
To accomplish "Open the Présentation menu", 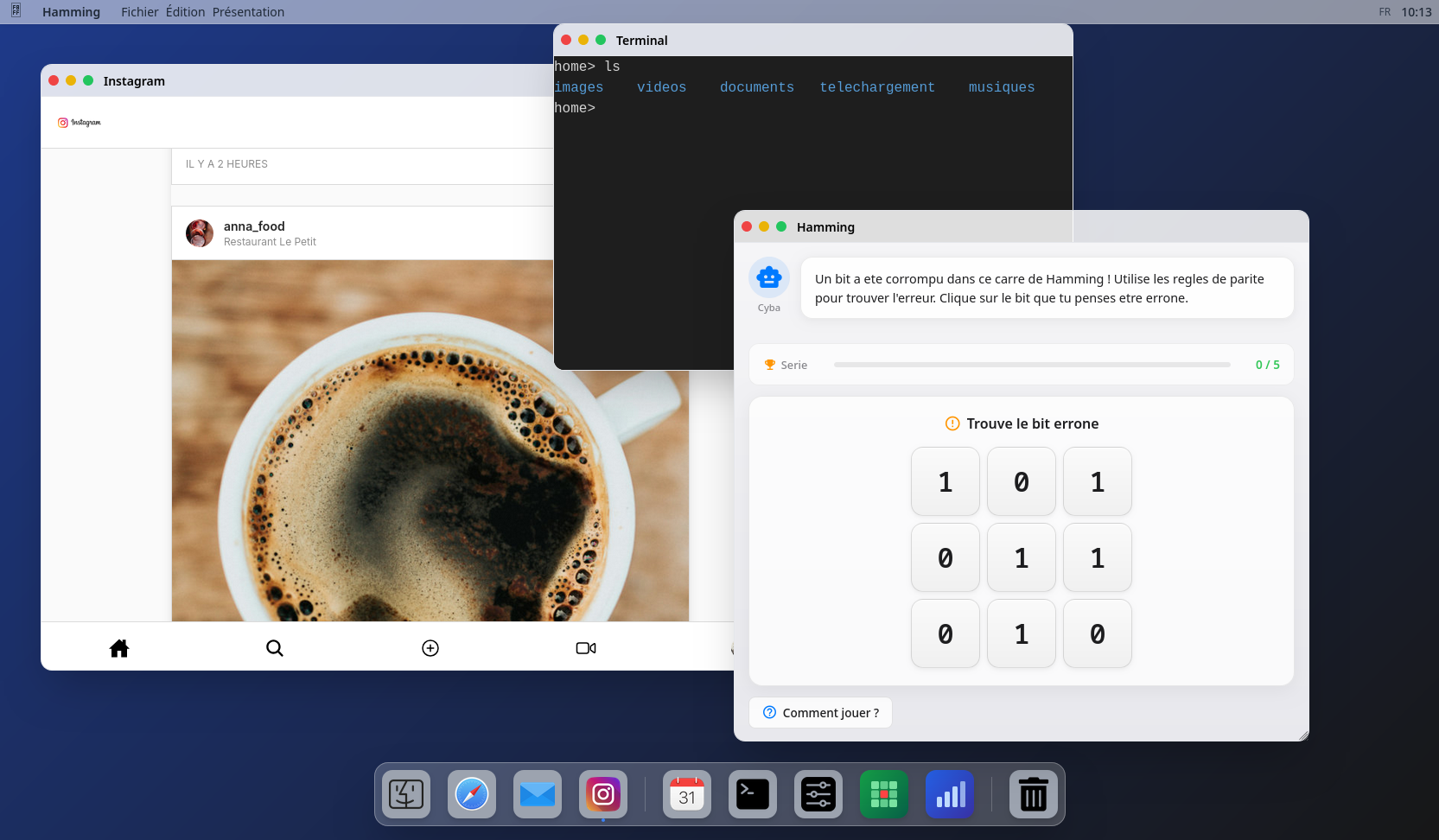I will [x=248, y=12].
